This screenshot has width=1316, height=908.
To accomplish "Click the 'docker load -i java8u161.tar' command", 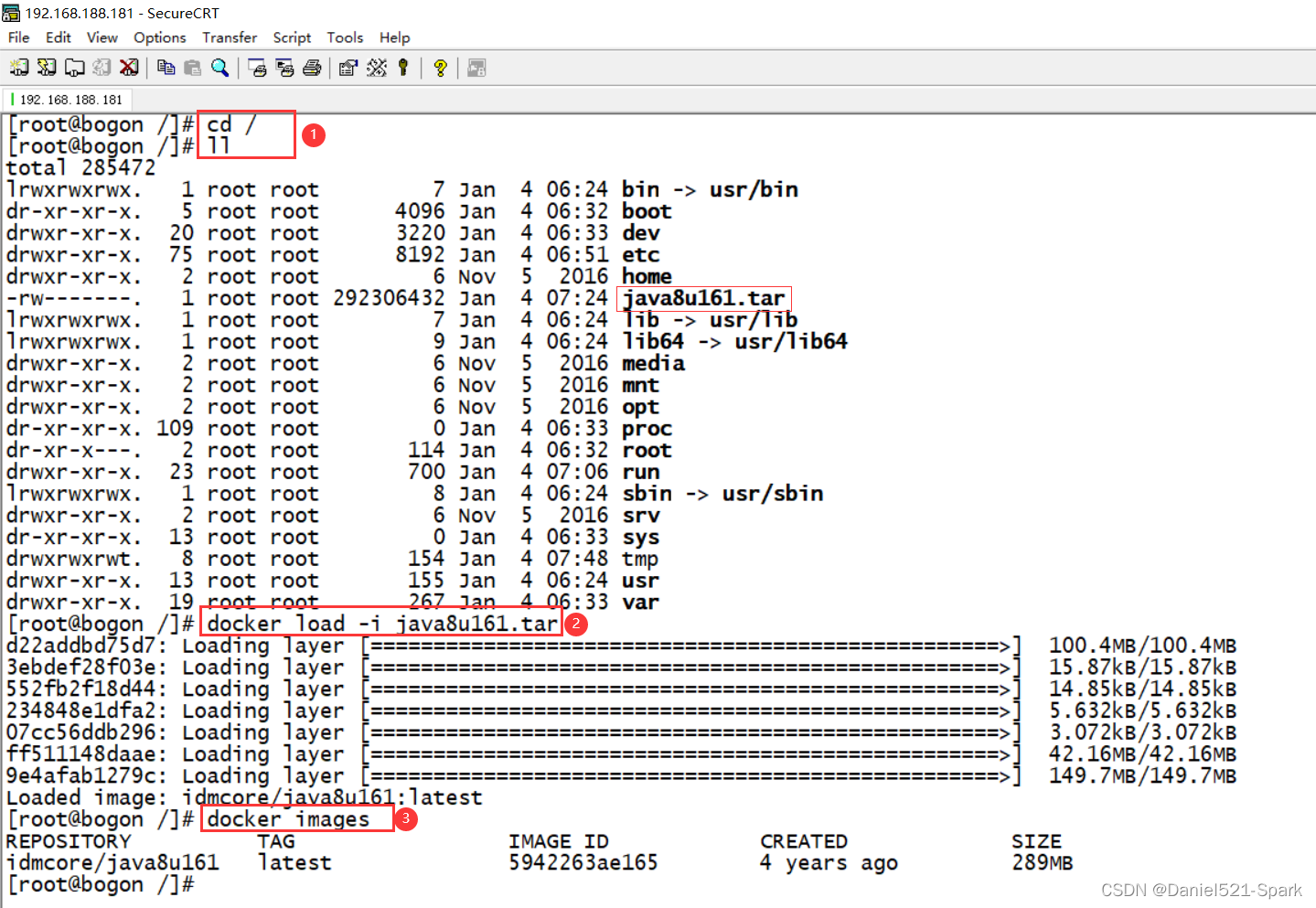I will point(382,625).
